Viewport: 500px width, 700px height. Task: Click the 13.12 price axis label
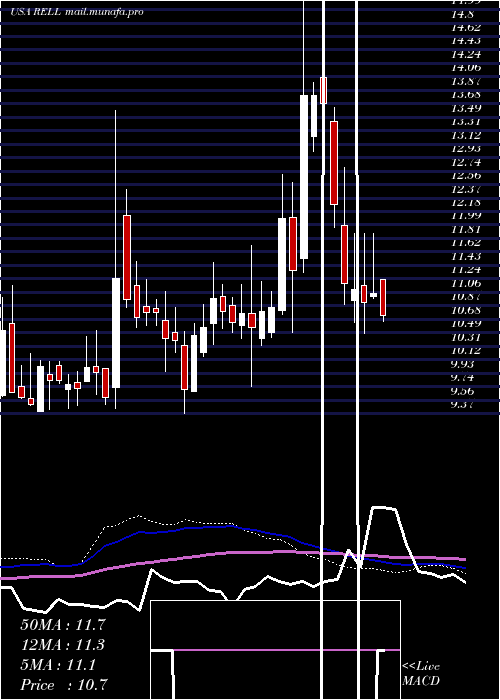click(466, 135)
